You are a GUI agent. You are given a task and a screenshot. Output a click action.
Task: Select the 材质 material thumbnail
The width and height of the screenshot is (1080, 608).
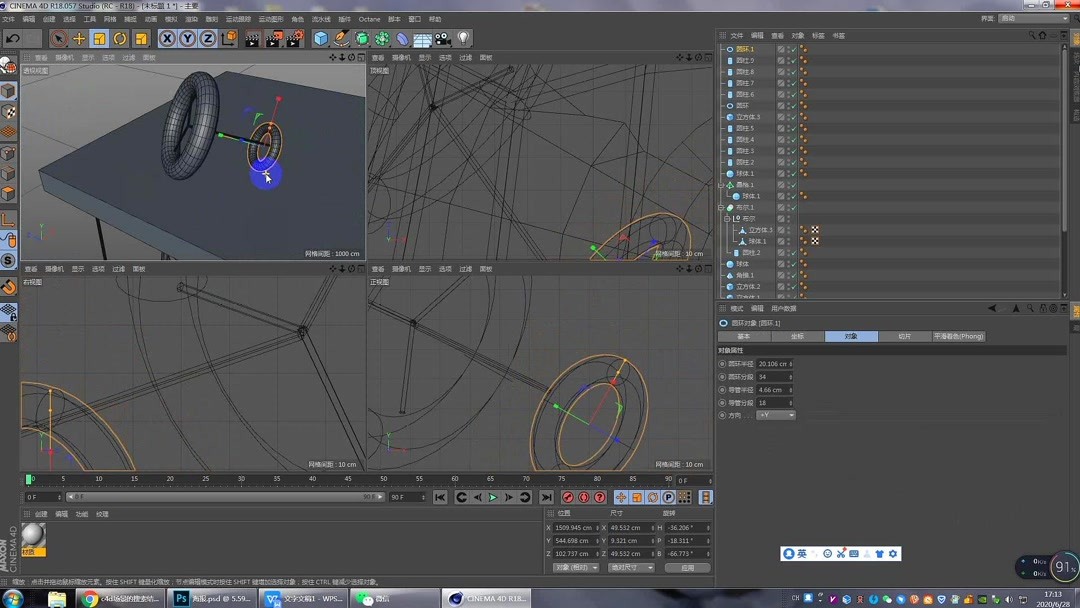[33, 537]
